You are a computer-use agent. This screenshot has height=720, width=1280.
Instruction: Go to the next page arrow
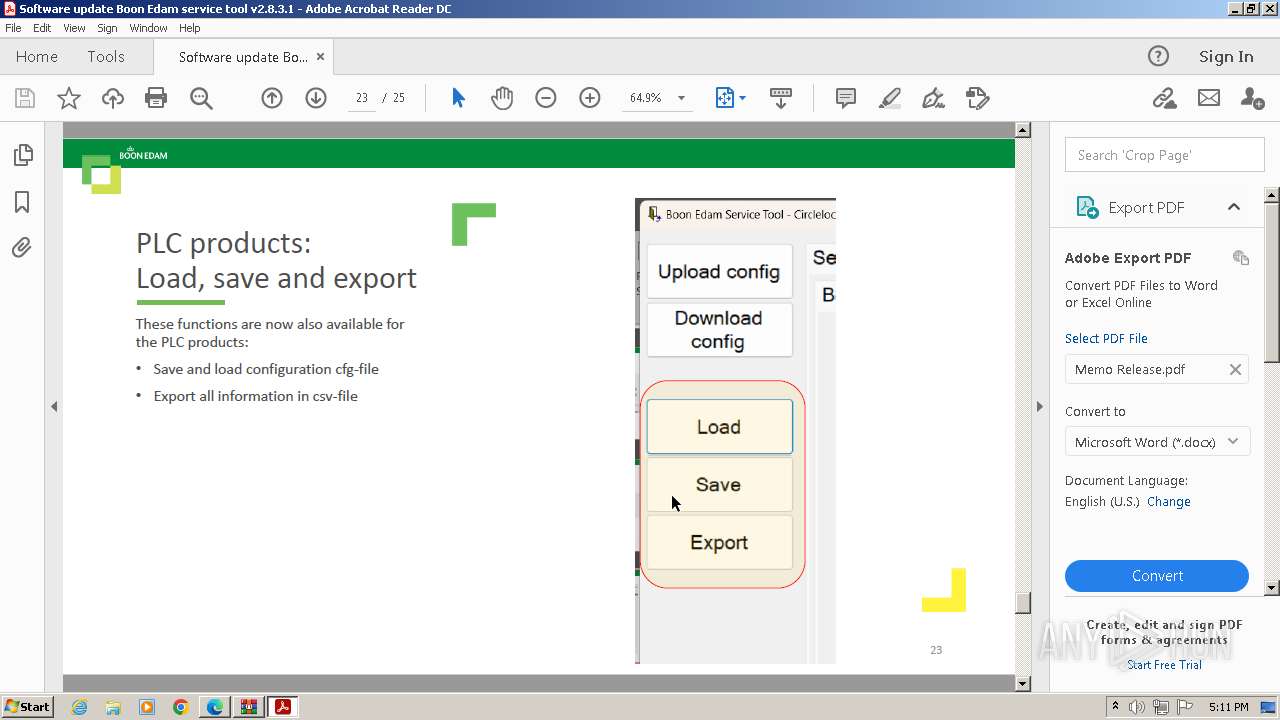pyautogui.click(x=316, y=98)
